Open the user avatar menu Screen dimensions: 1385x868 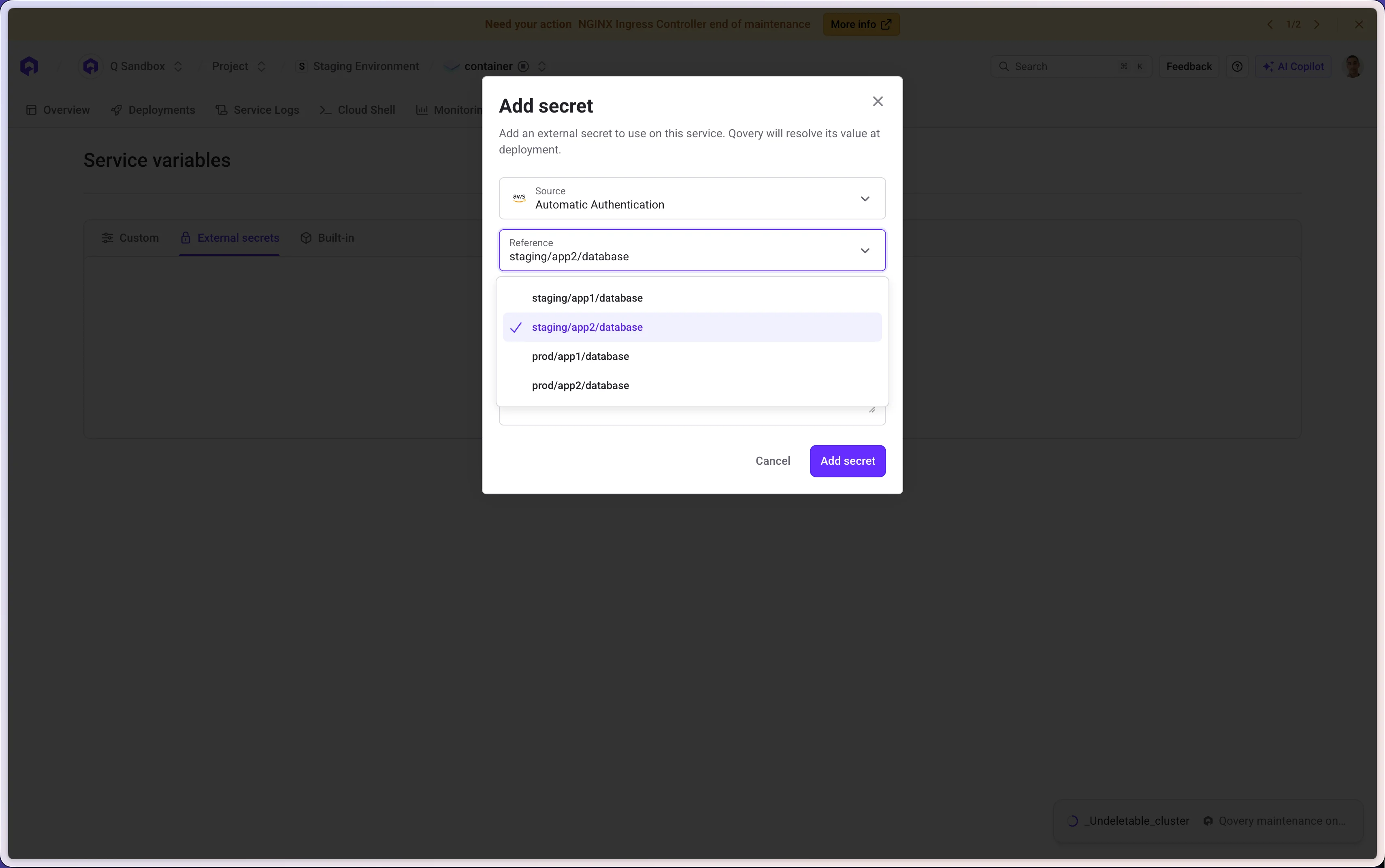[x=1353, y=66]
